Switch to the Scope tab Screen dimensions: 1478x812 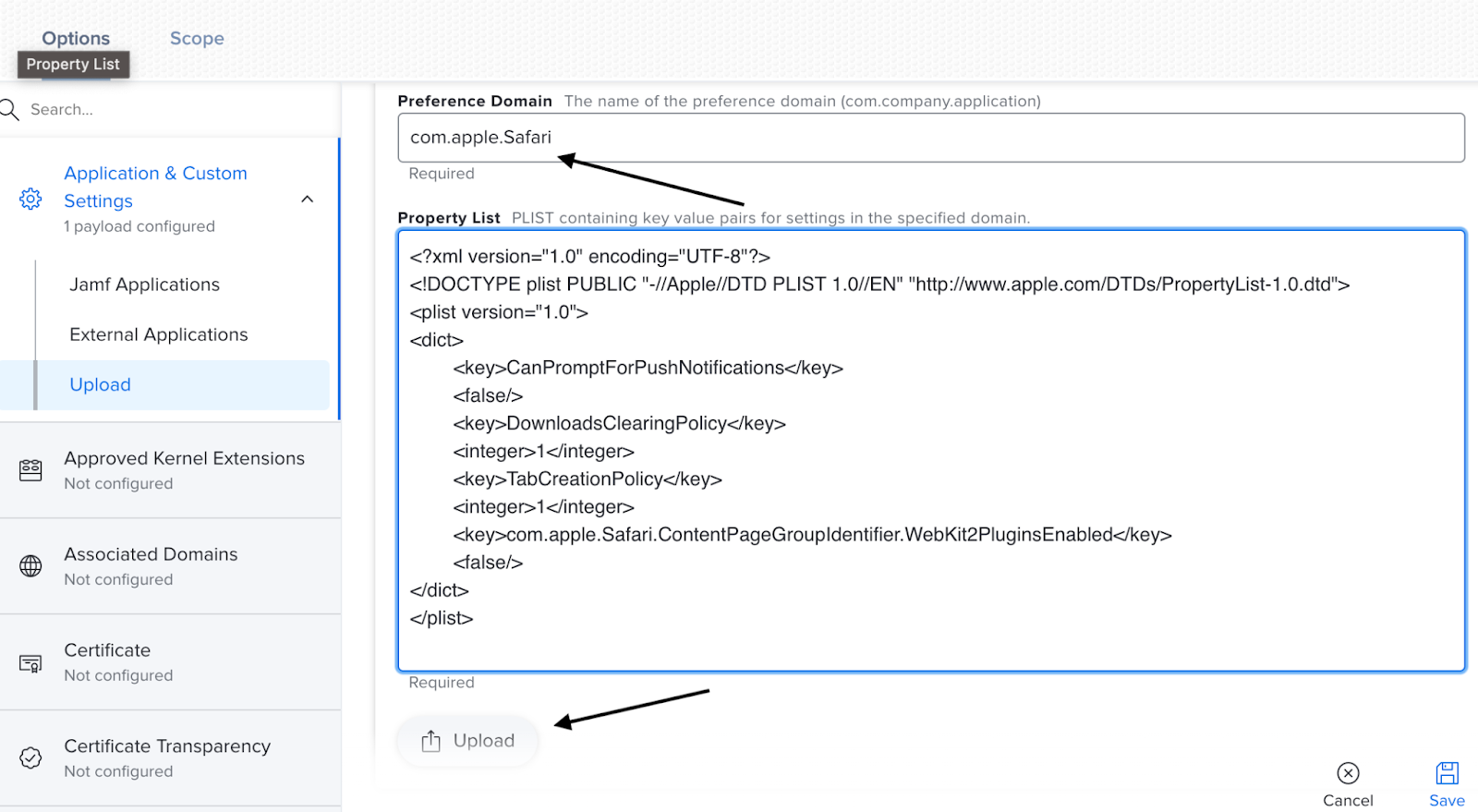(197, 38)
